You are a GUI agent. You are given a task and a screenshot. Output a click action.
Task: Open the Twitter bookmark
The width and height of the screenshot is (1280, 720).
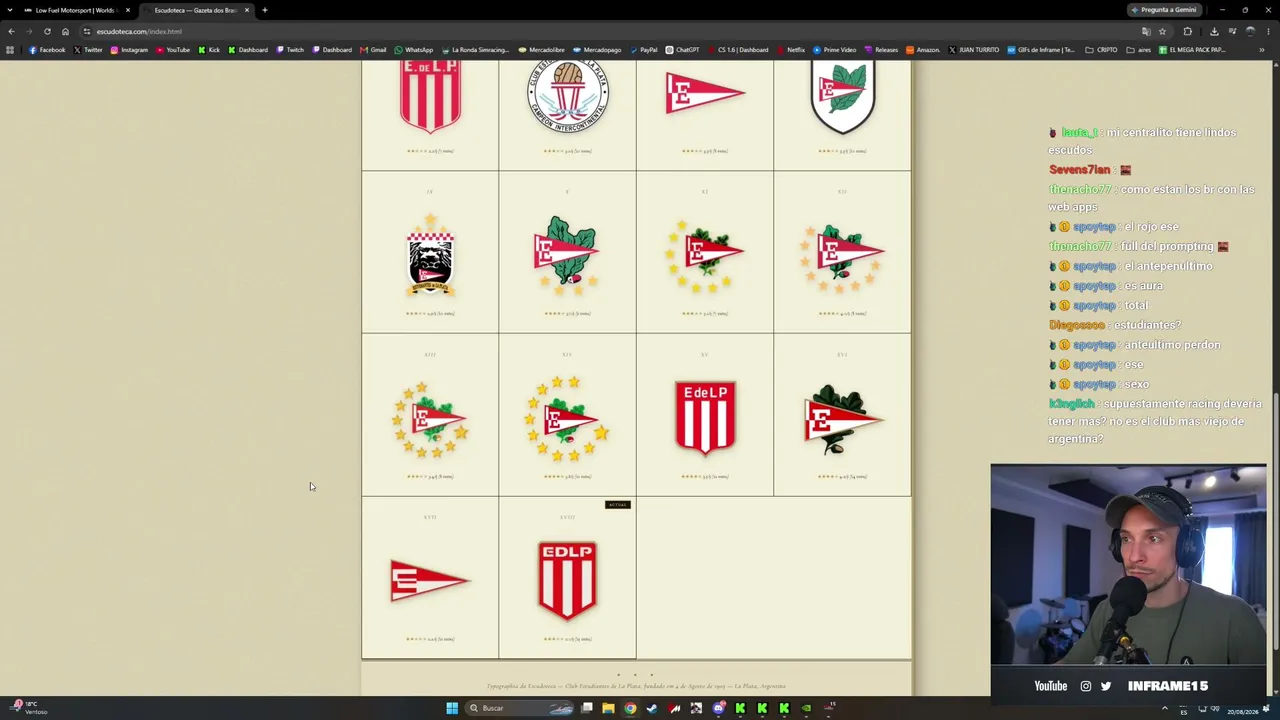(88, 50)
